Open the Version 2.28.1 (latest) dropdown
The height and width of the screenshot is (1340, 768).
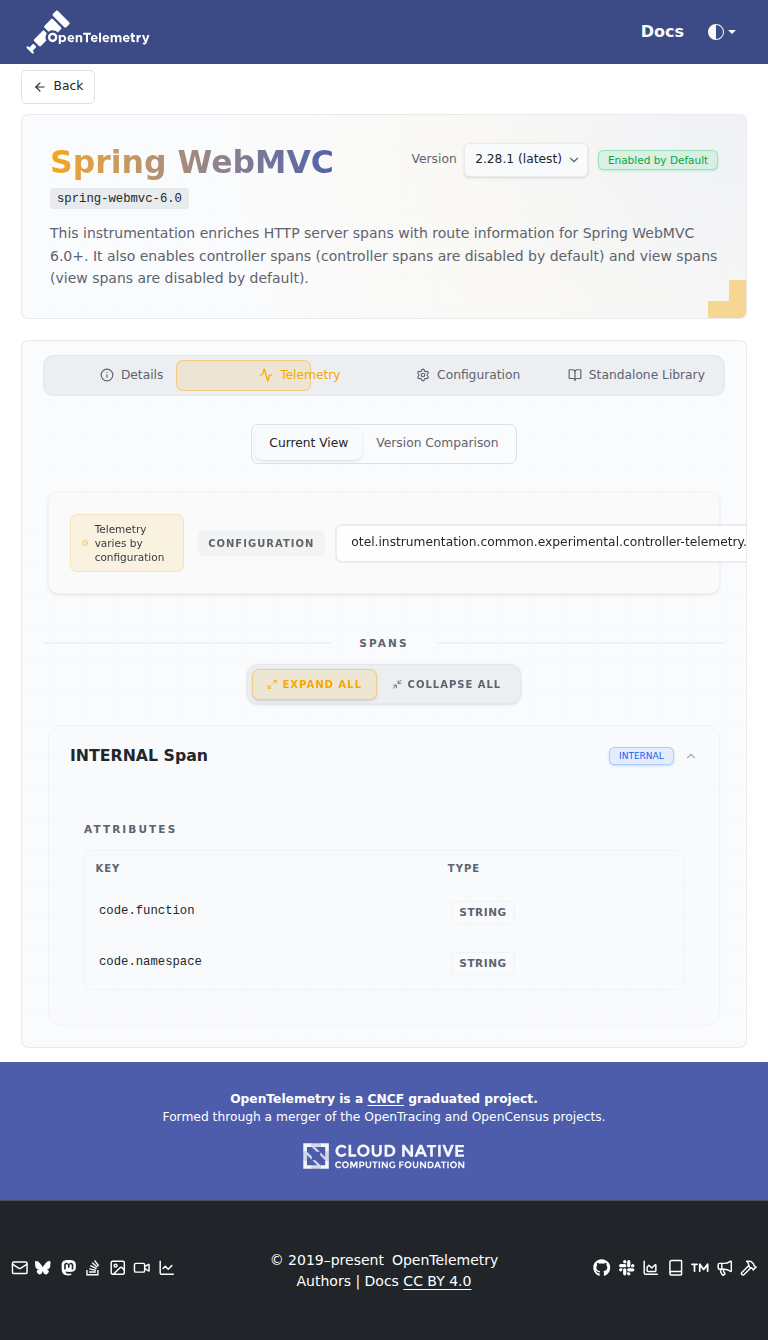point(526,159)
